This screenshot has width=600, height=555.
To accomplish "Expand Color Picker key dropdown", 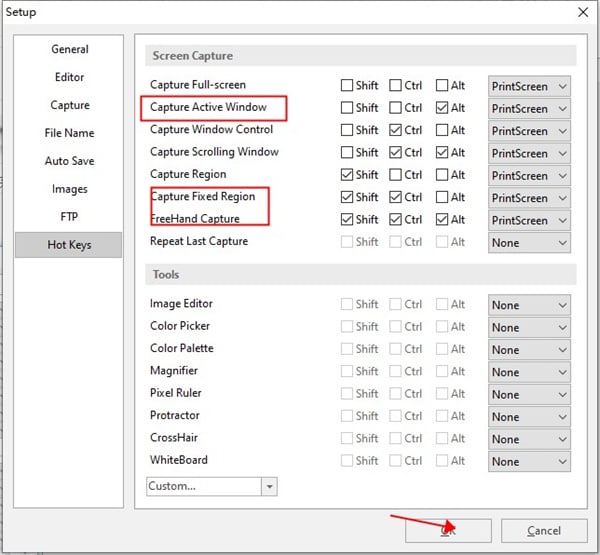I will click(x=529, y=327).
